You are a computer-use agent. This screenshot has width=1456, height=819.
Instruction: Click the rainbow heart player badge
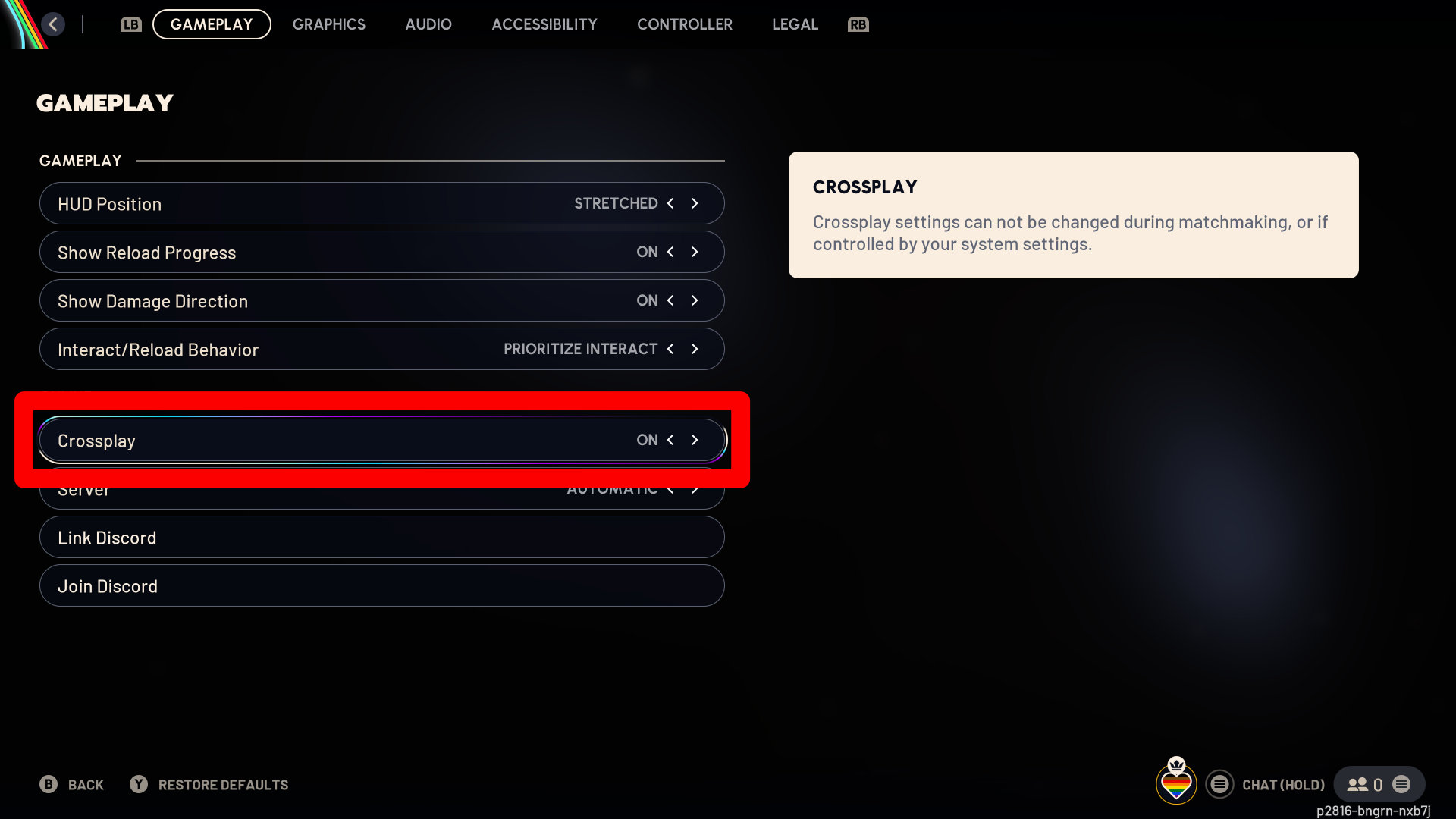1176,782
